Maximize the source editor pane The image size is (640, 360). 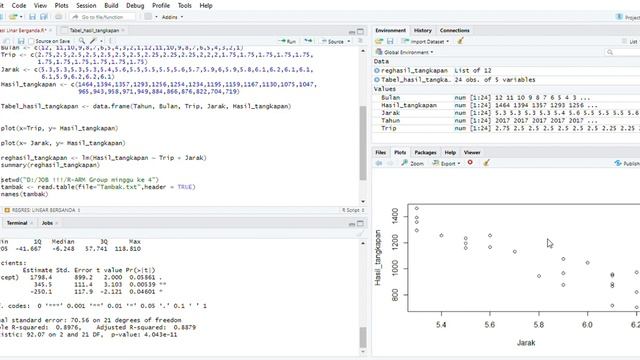coord(360,31)
